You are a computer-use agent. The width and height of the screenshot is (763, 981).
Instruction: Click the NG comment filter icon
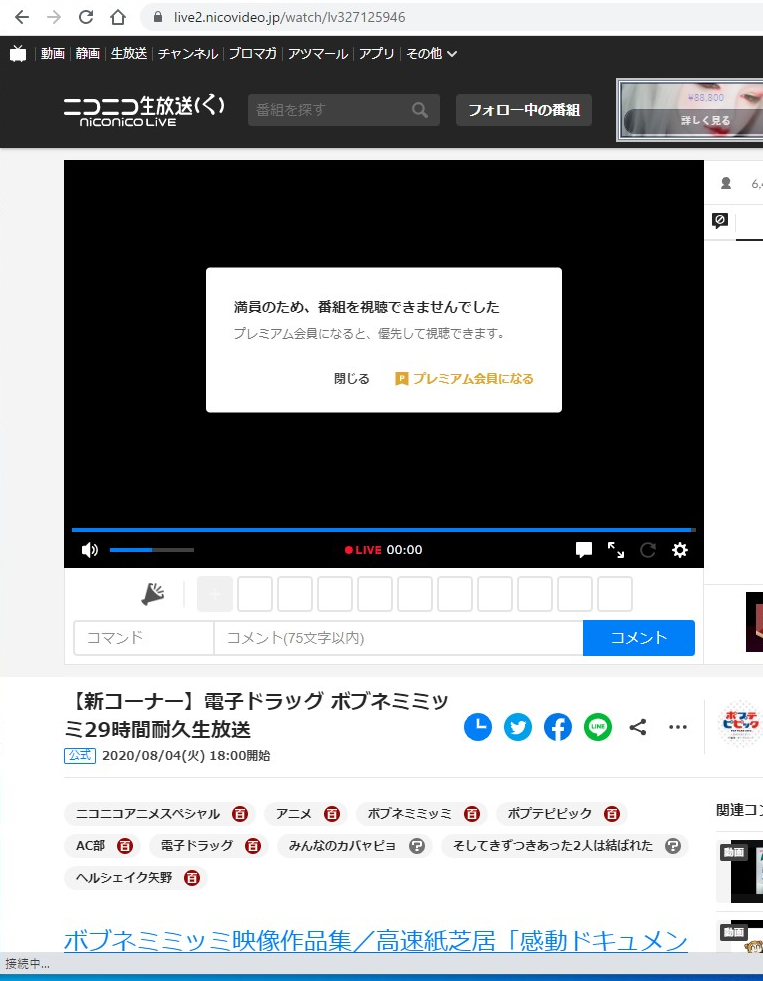[x=720, y=220]
